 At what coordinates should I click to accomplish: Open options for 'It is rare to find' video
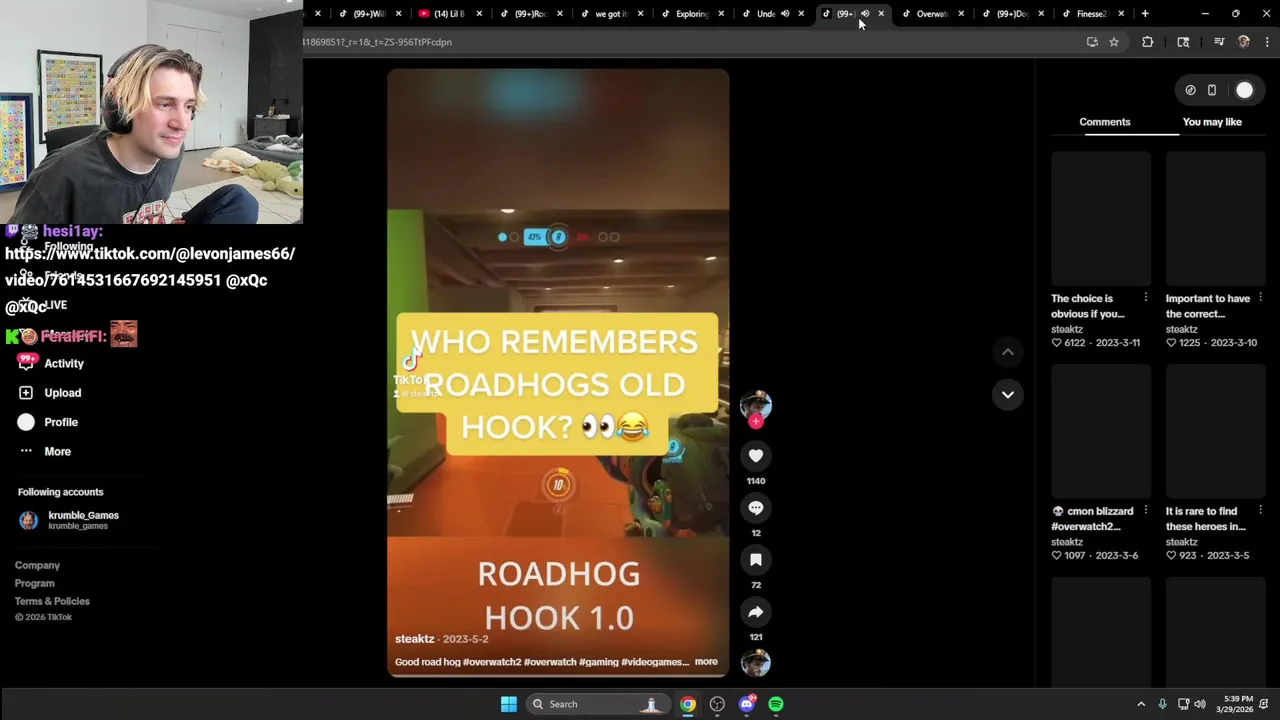(x=1260, y=511)
